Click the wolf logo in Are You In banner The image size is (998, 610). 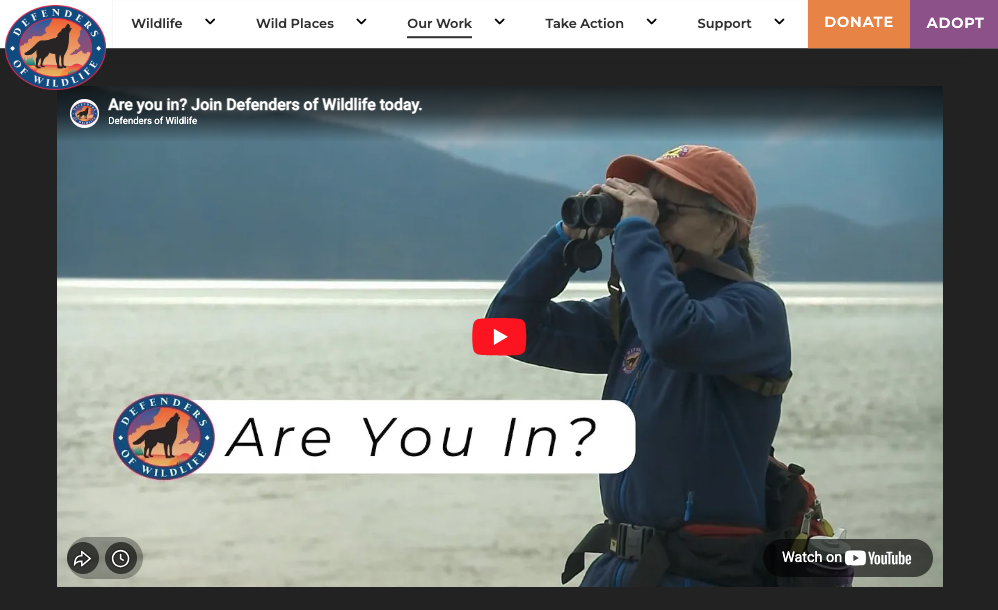coord(164,437)
